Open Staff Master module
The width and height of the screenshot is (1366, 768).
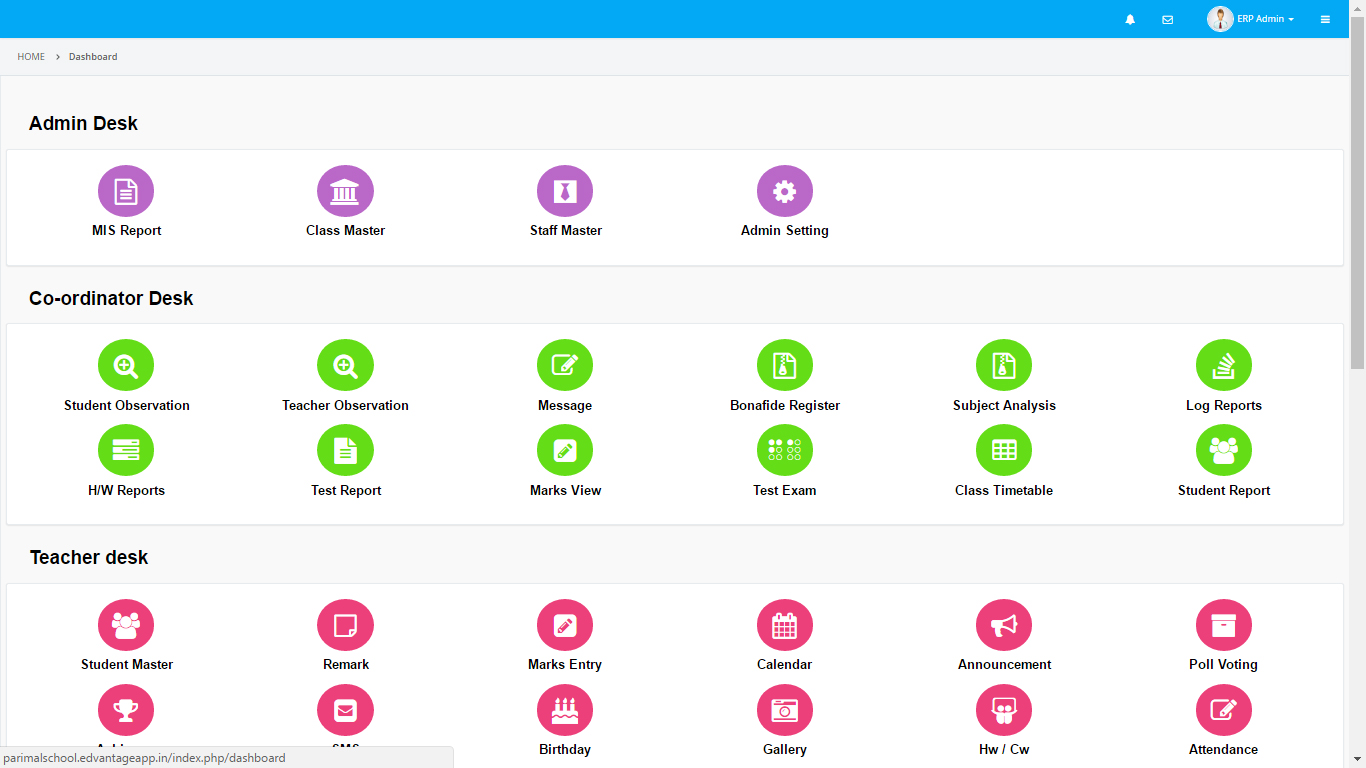pos(565,191)
